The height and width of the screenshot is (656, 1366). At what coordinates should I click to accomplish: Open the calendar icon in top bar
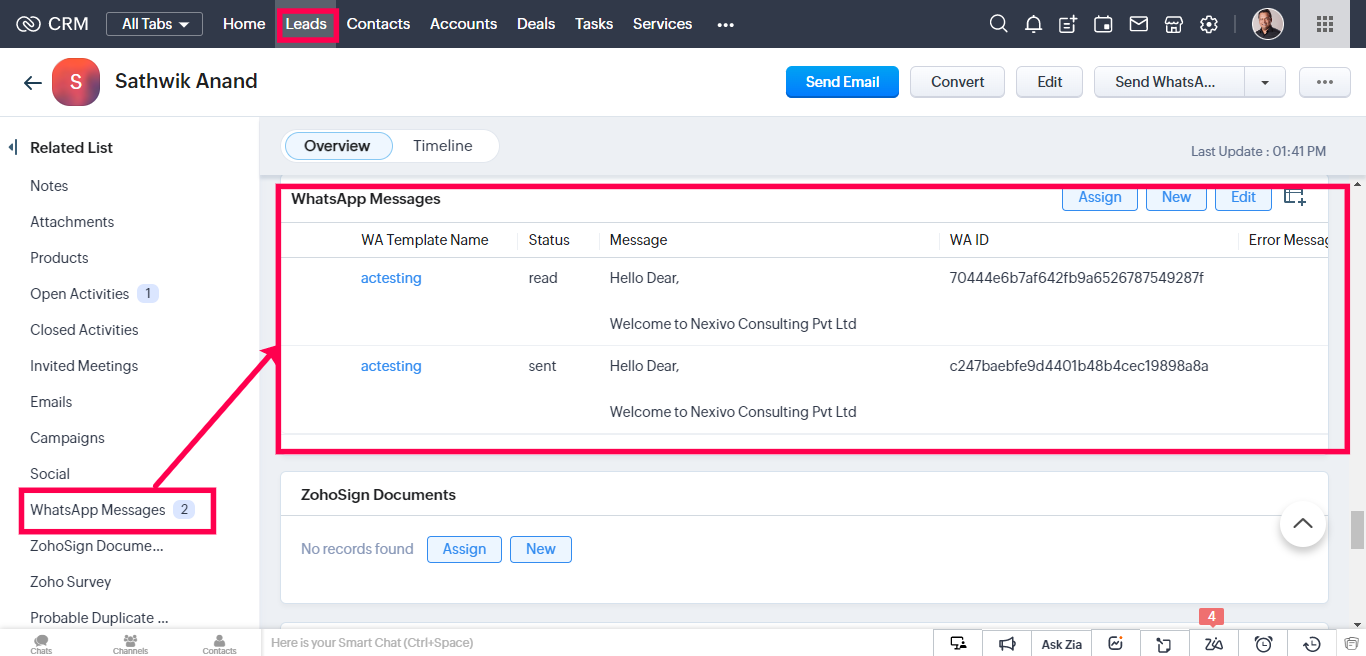1103,24
